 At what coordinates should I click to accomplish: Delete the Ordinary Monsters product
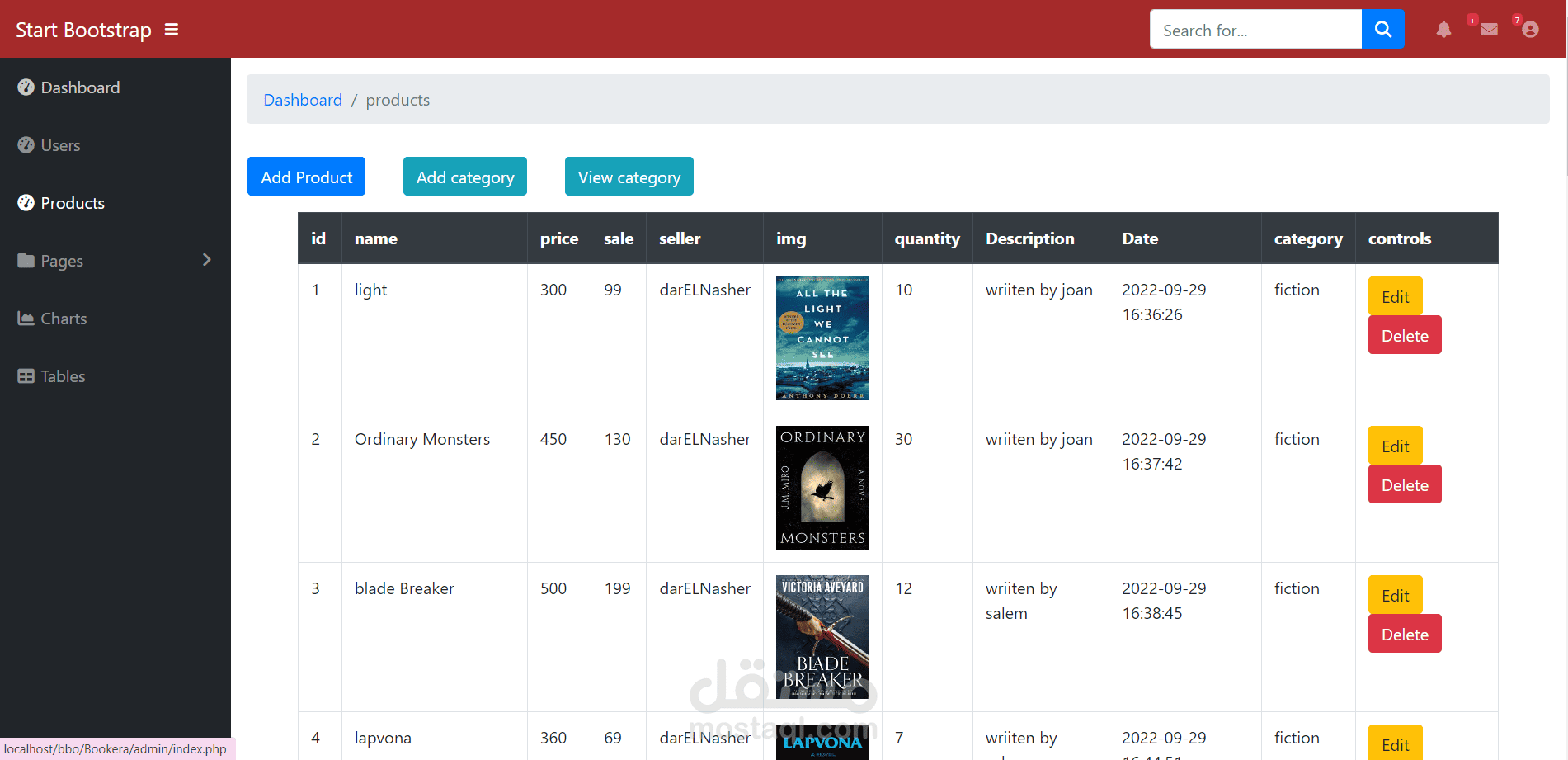point(1405,484)
